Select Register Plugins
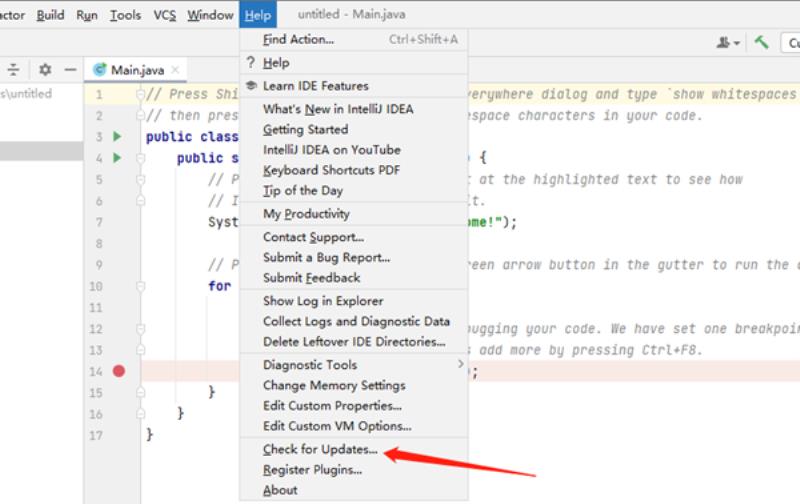 click(354, 470)
